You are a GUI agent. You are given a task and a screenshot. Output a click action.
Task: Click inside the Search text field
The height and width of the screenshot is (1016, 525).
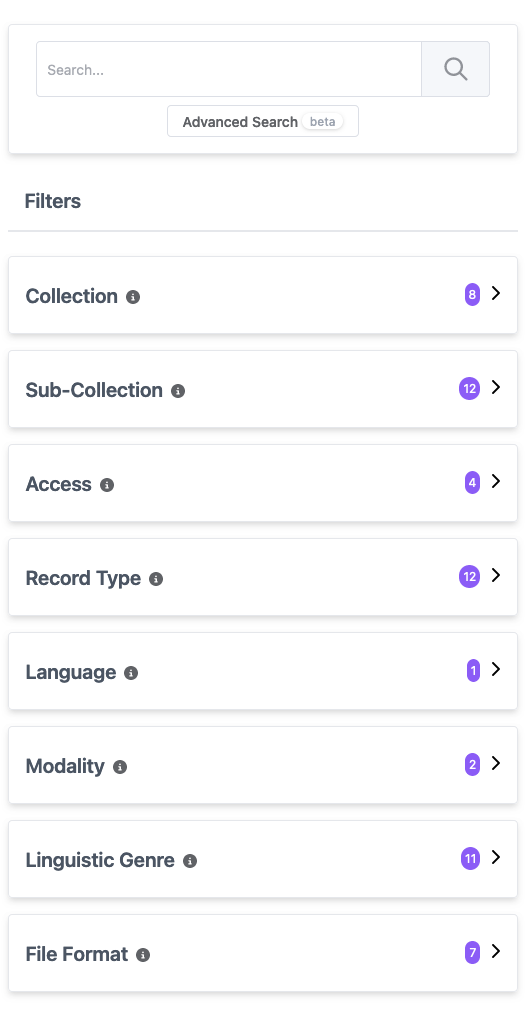coord(229,69)
